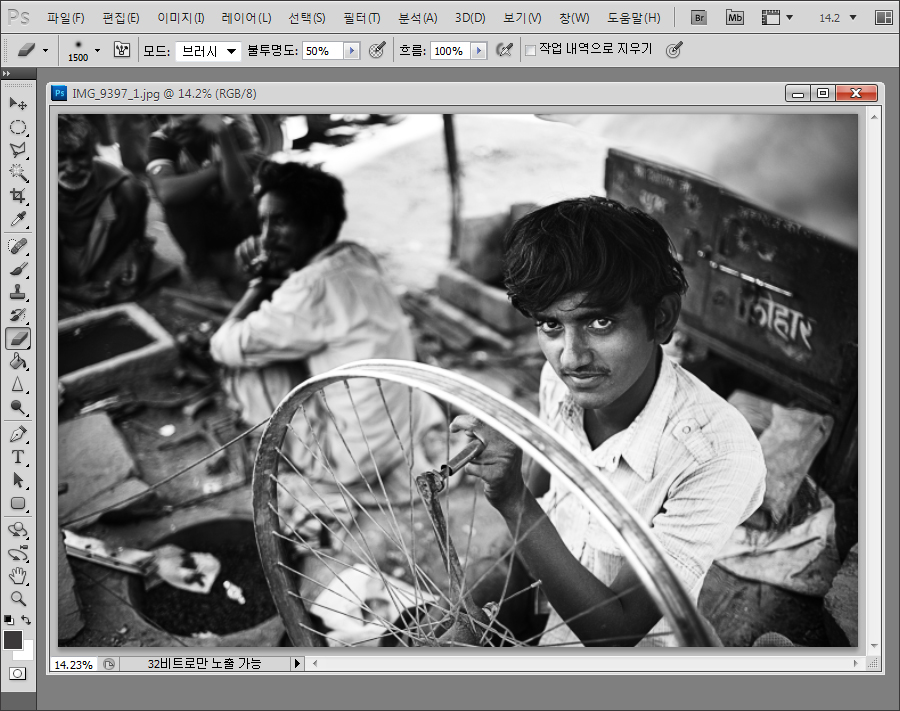
Task: Select the Type tool
Action: (x=18, y=457)
